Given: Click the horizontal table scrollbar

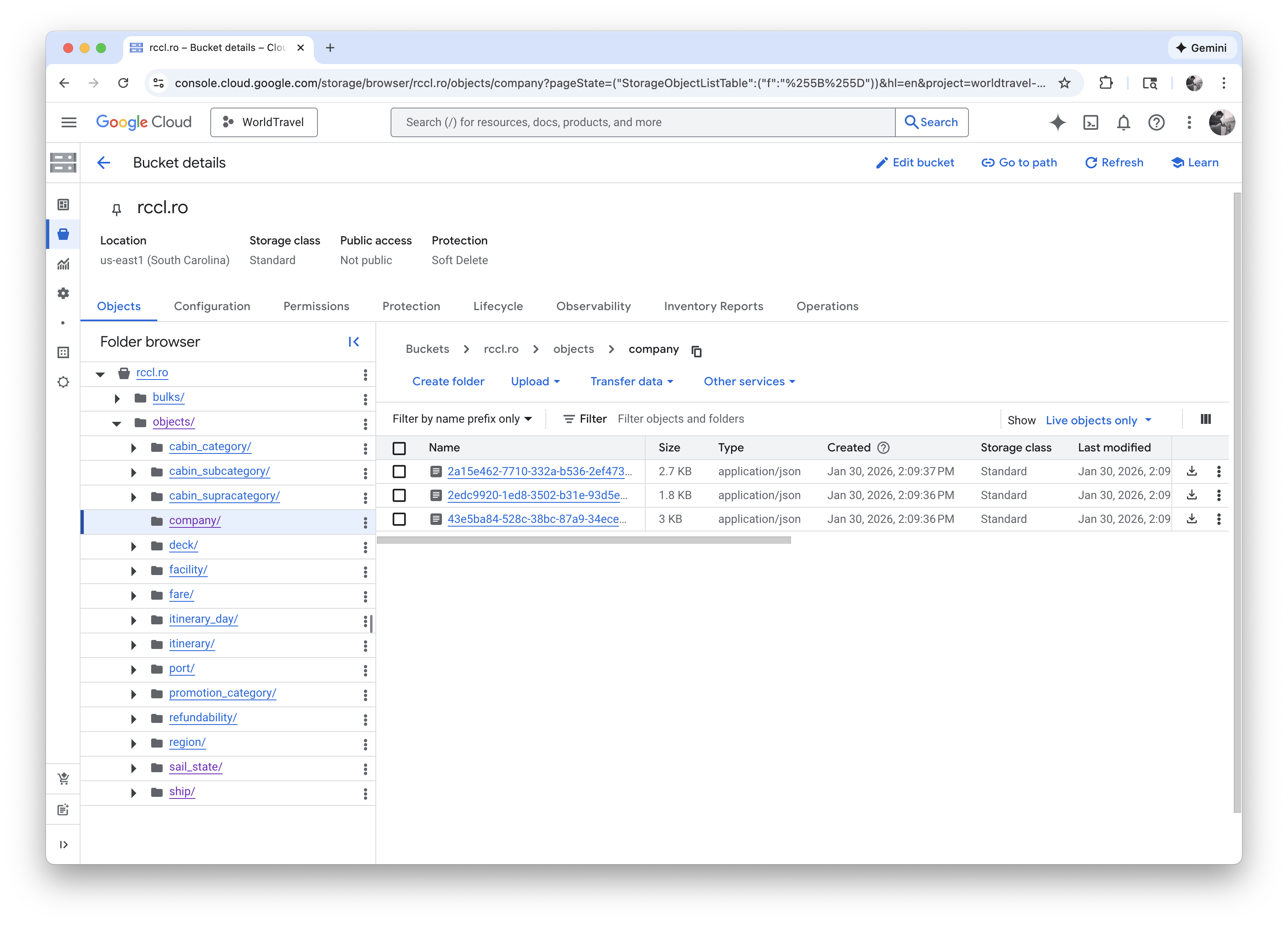Looking at the screenshot, I should tap(583, 540).
